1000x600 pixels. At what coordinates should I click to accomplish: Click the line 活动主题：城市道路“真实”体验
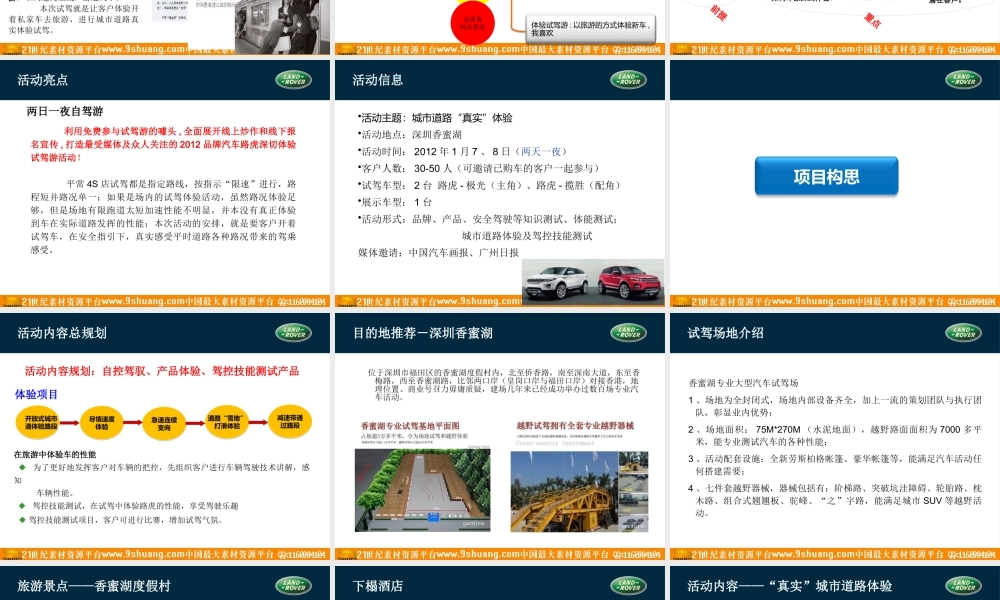(435, 118)
